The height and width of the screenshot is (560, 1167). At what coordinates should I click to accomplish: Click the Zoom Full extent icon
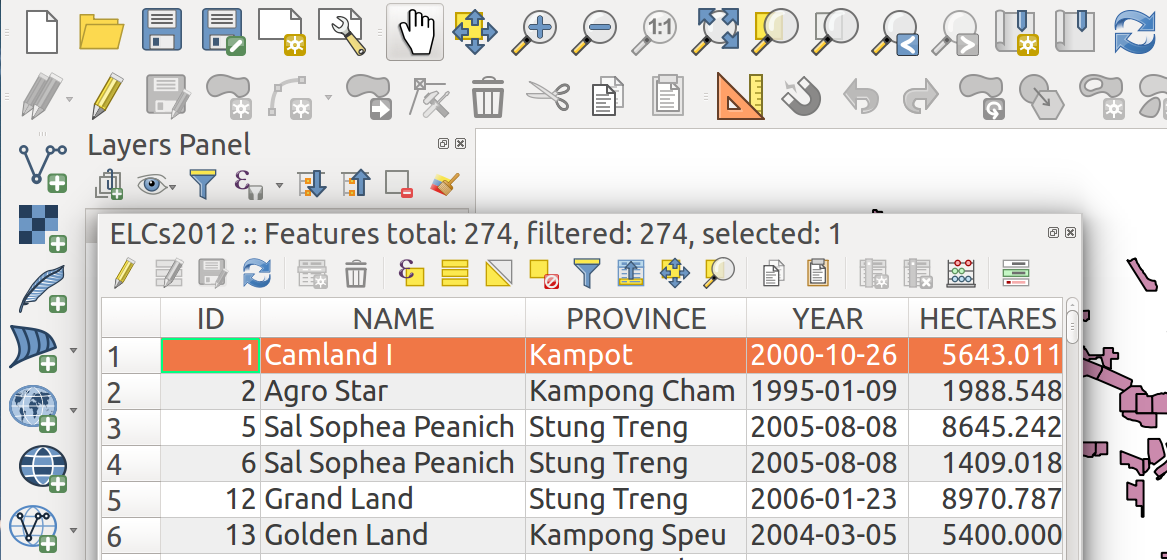(717, 31)
